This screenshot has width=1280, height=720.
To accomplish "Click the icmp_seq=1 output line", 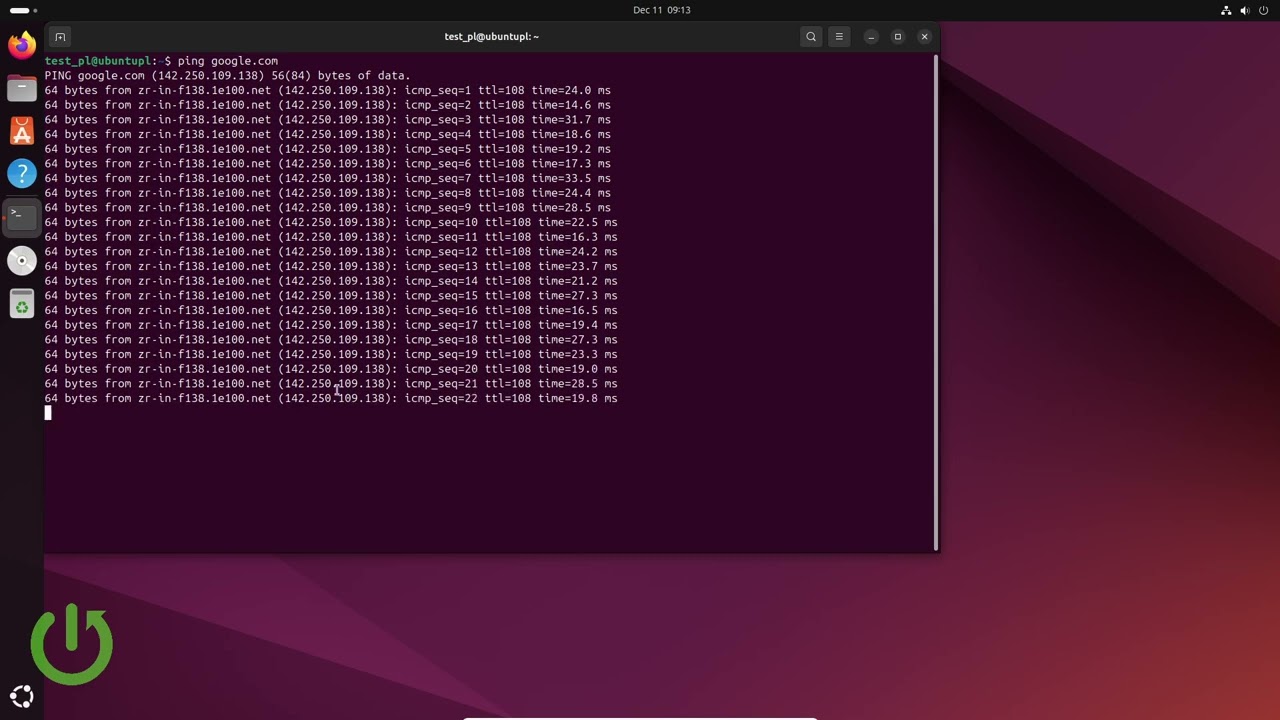I will pyautogui.click(x=327, y=90).
